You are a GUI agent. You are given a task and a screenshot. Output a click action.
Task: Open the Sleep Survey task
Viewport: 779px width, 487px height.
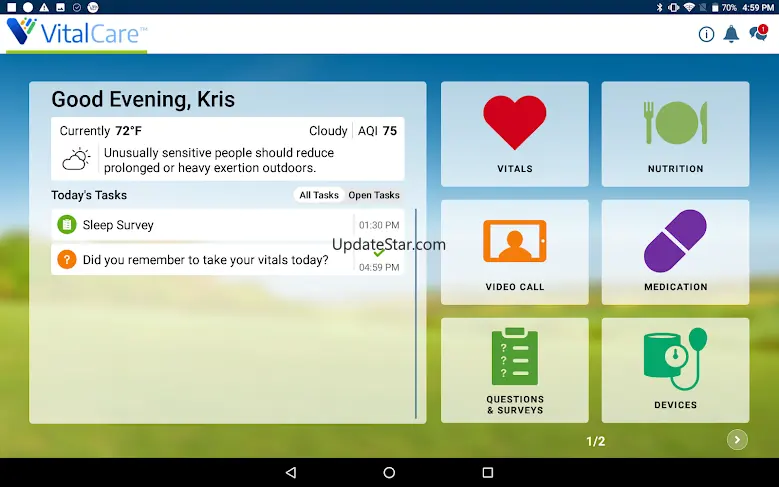click(x=200, y=225)
